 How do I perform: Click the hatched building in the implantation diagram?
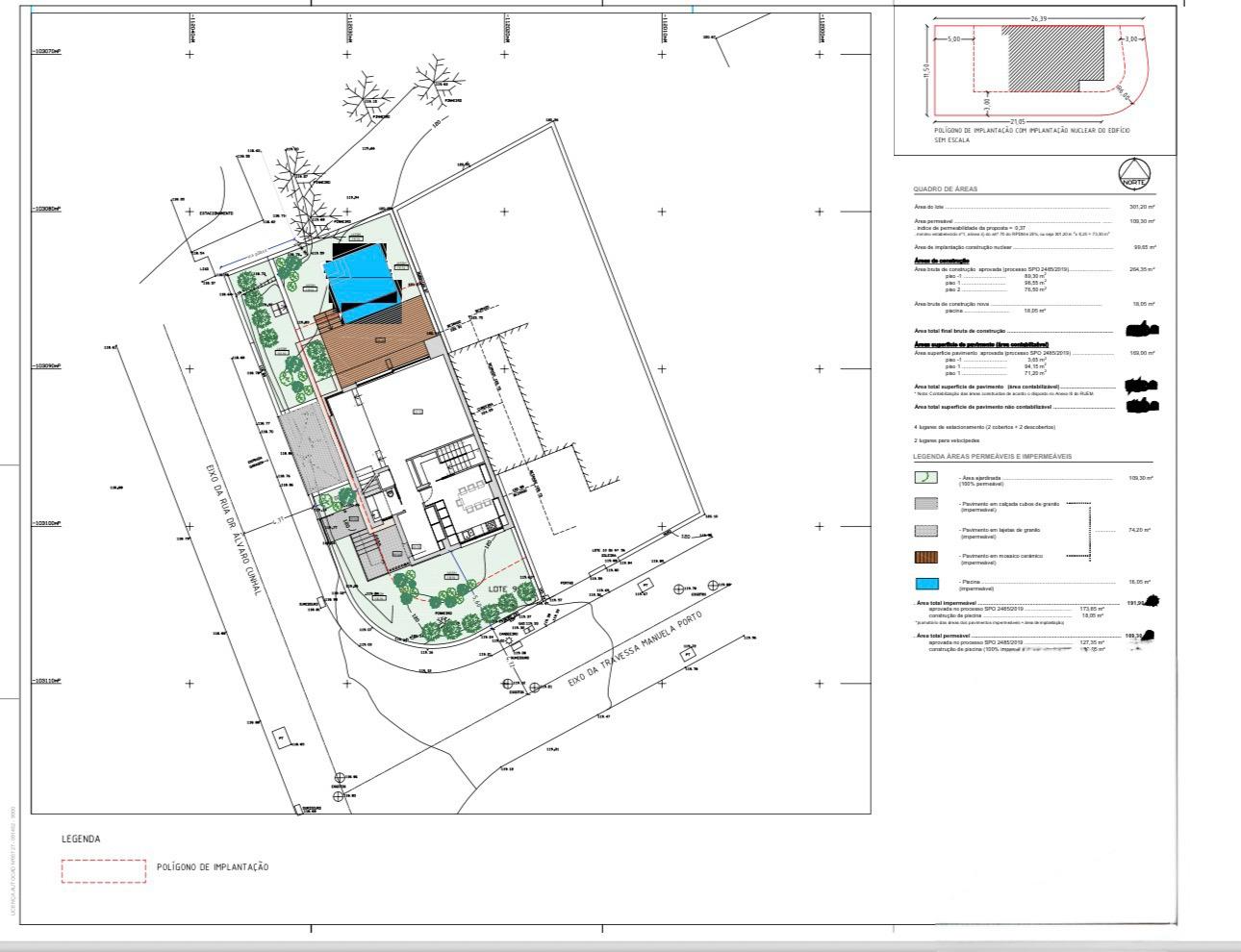pyautogui.click(x=1054, y=58)
